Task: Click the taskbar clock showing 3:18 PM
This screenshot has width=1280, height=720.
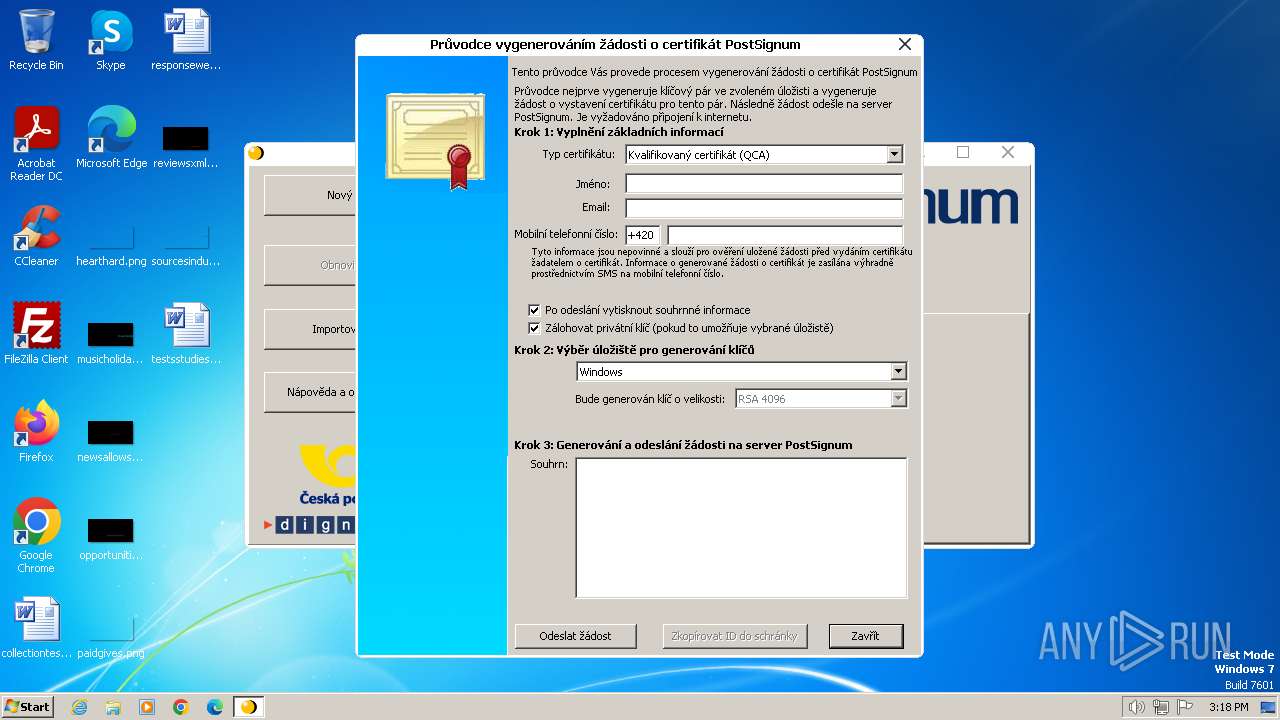Action: [1228, 707]
